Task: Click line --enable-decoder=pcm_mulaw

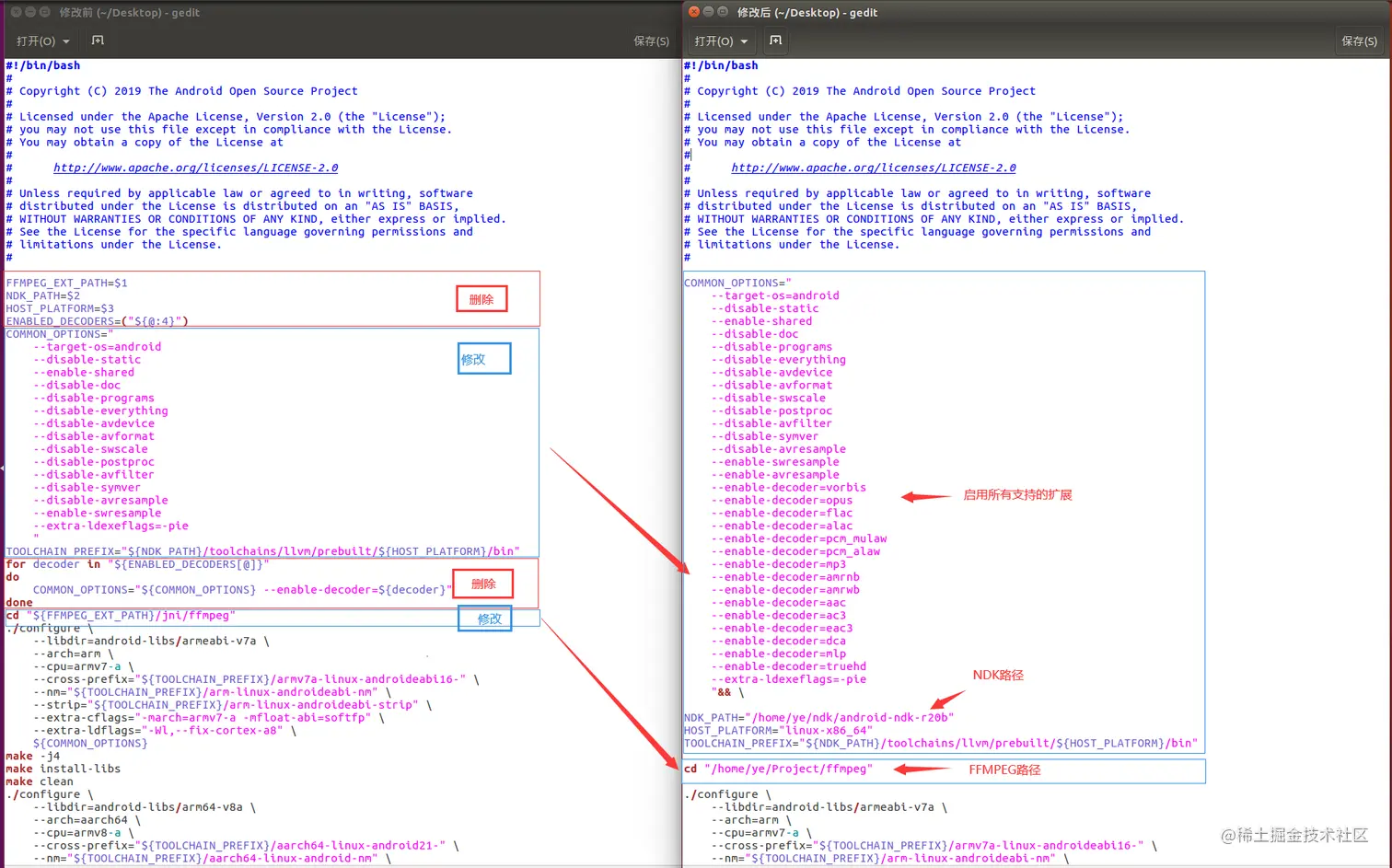Action: click(799, 539)
